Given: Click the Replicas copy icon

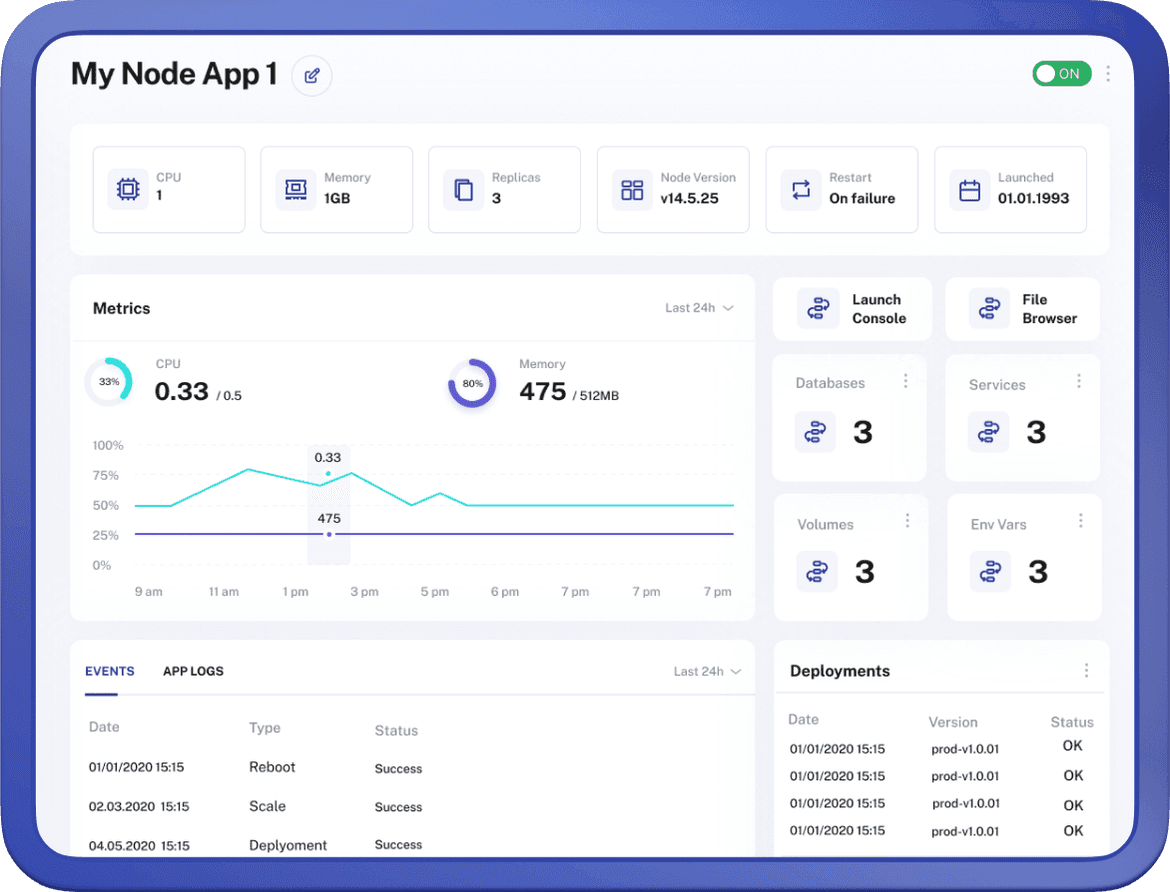Looking at the screenshot, I should coord(464,189).
